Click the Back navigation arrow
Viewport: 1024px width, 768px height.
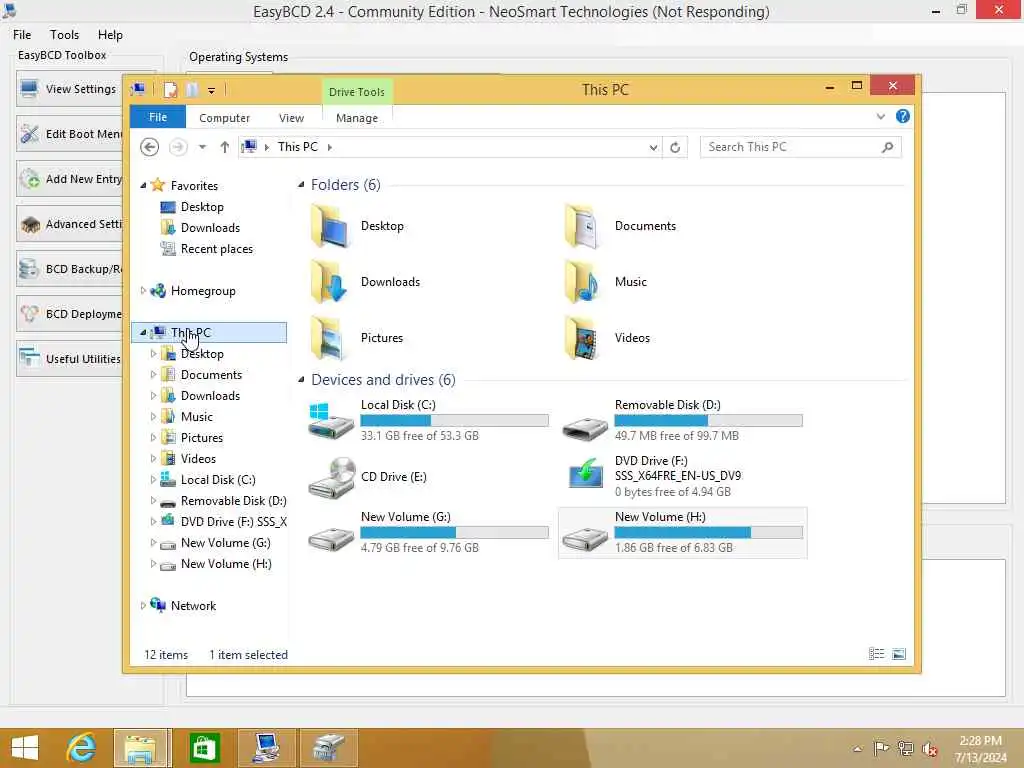tap(150, 147)
